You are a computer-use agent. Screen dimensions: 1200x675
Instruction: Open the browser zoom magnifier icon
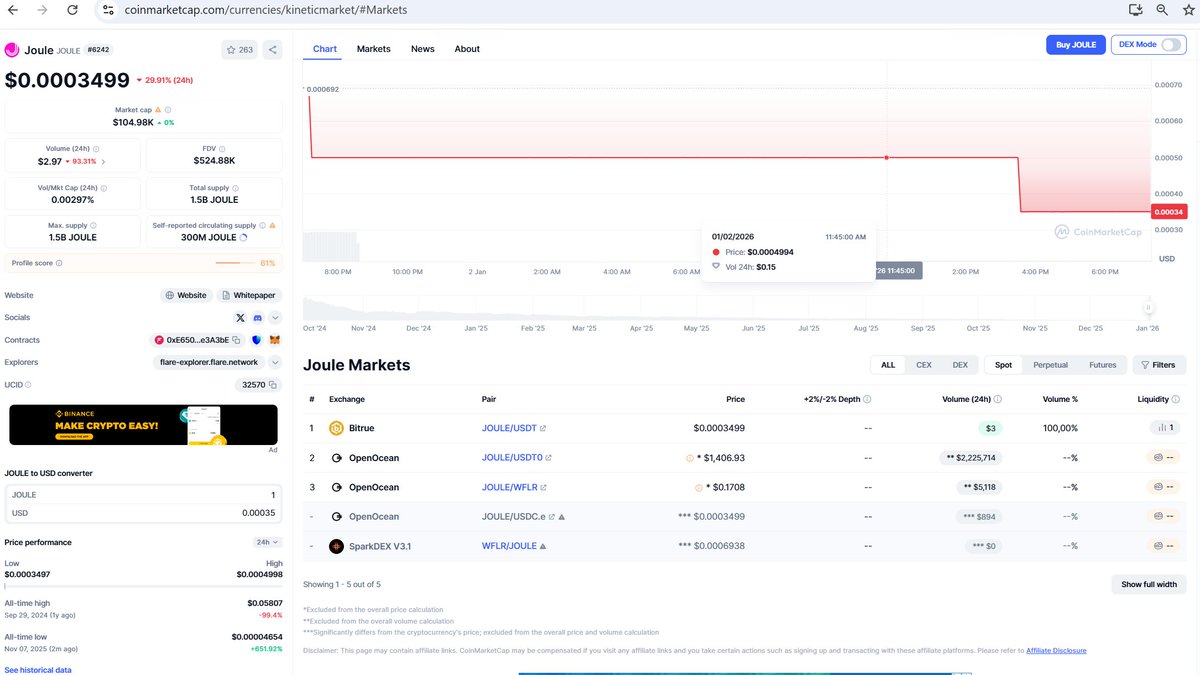[x=1162, y=9]
